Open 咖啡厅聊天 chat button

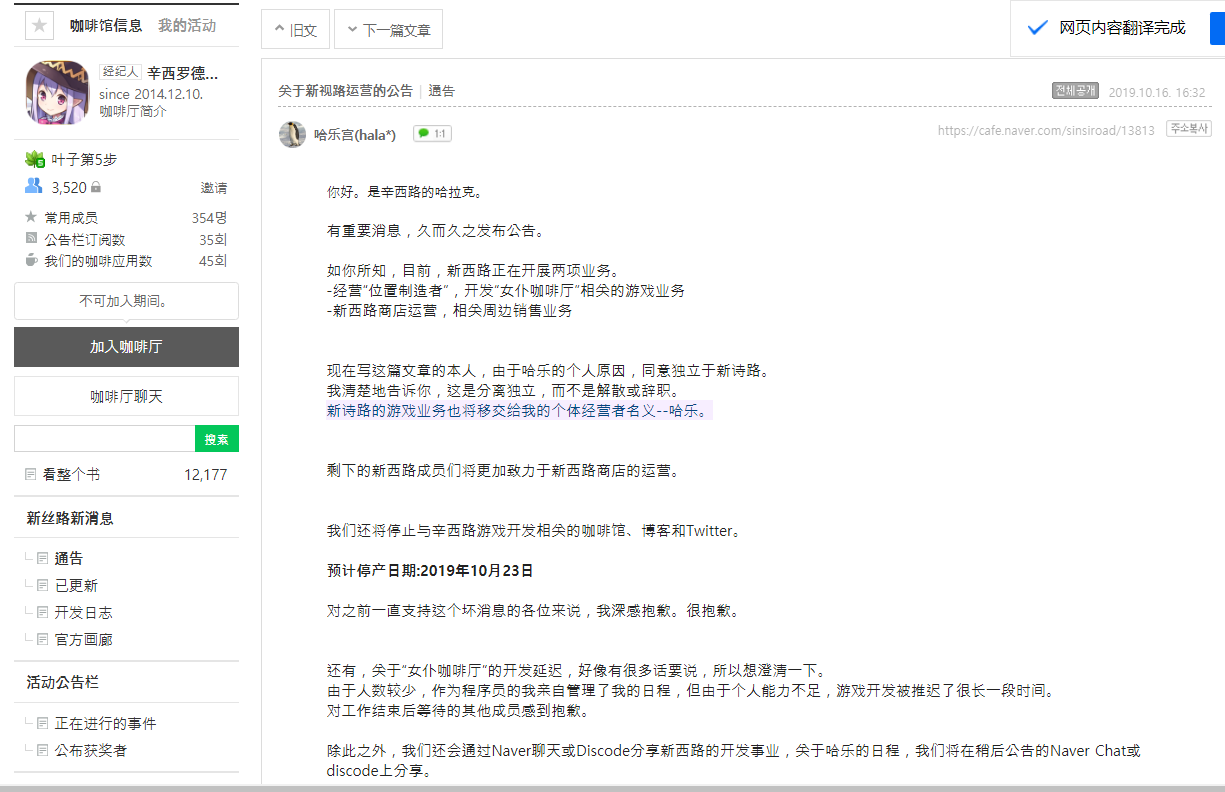[126, 396]
